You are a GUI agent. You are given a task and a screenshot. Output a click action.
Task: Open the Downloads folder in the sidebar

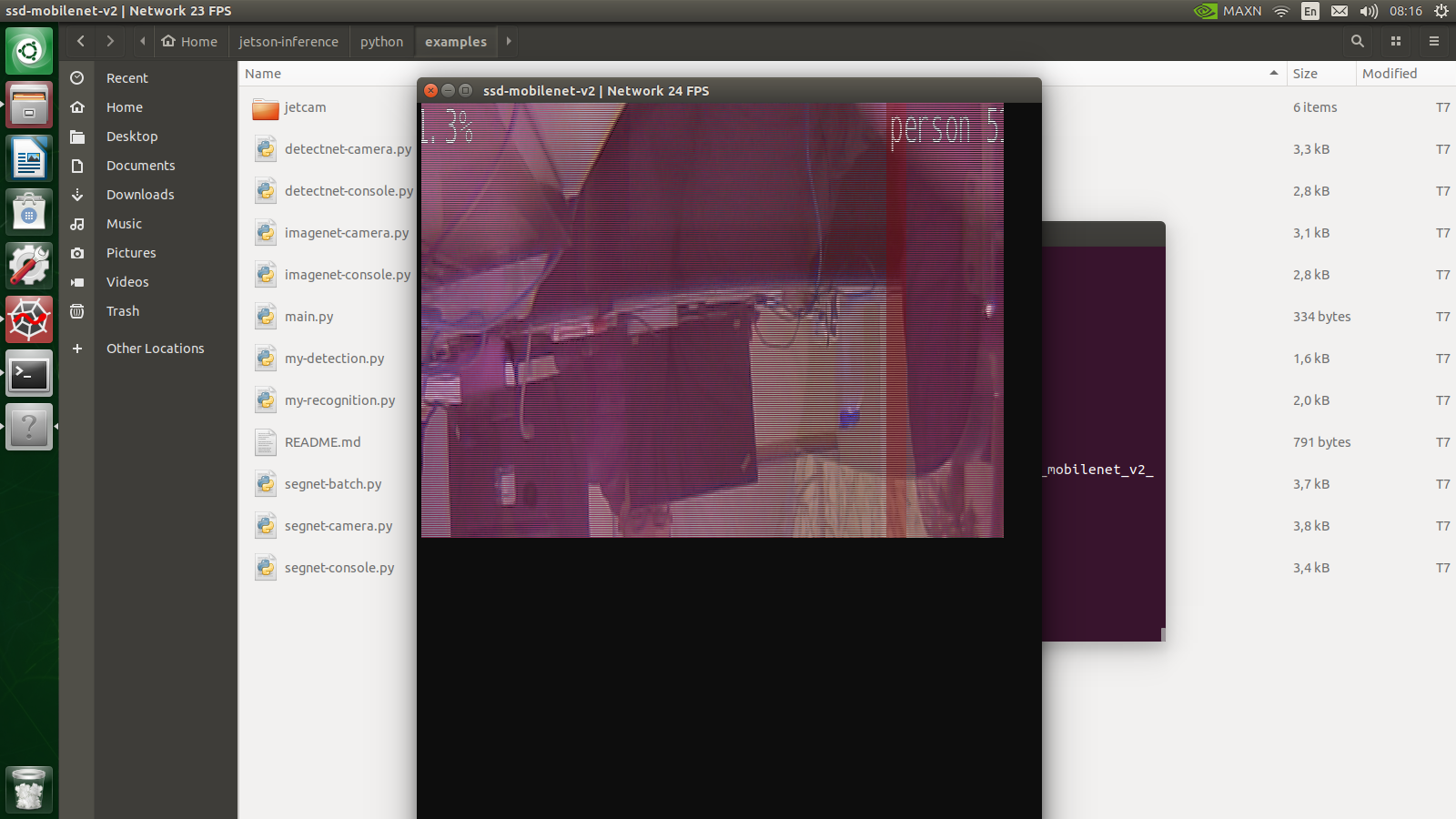pos(140,194)
